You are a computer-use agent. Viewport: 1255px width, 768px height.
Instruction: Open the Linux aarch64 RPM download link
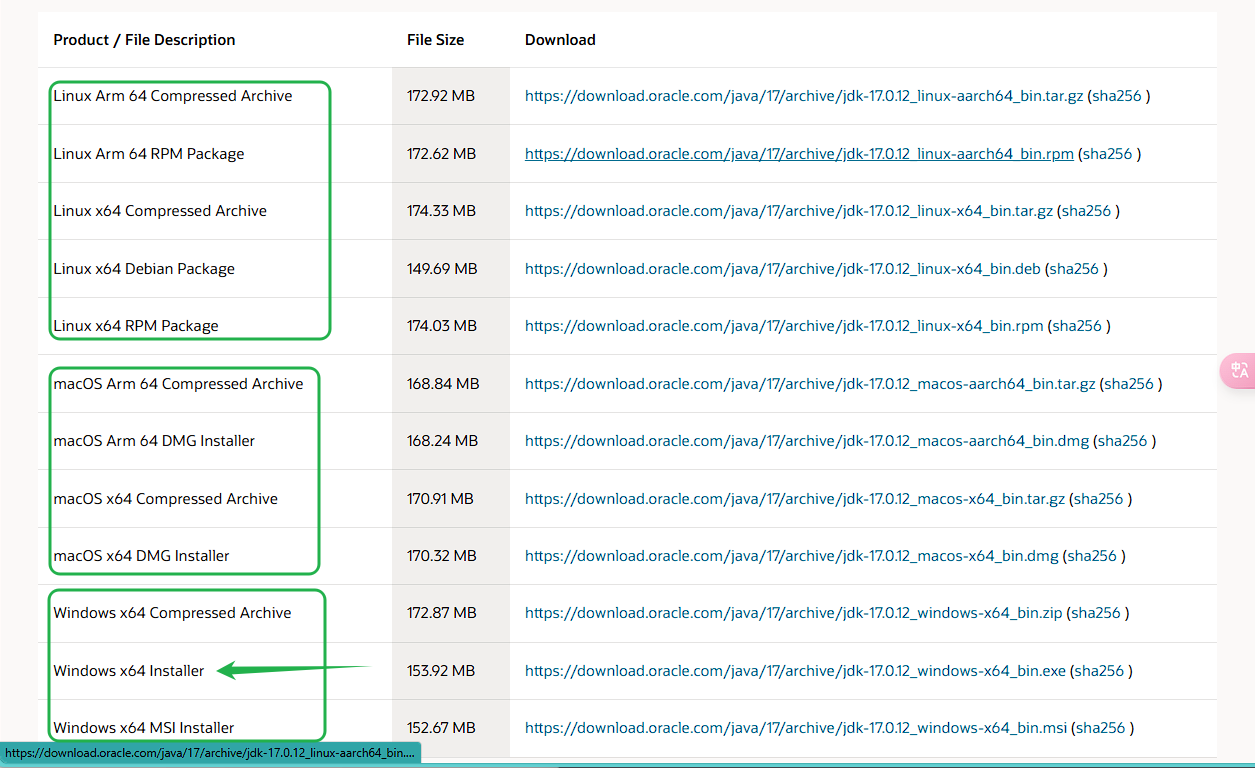pyautogui.click(x=799, y=154)
